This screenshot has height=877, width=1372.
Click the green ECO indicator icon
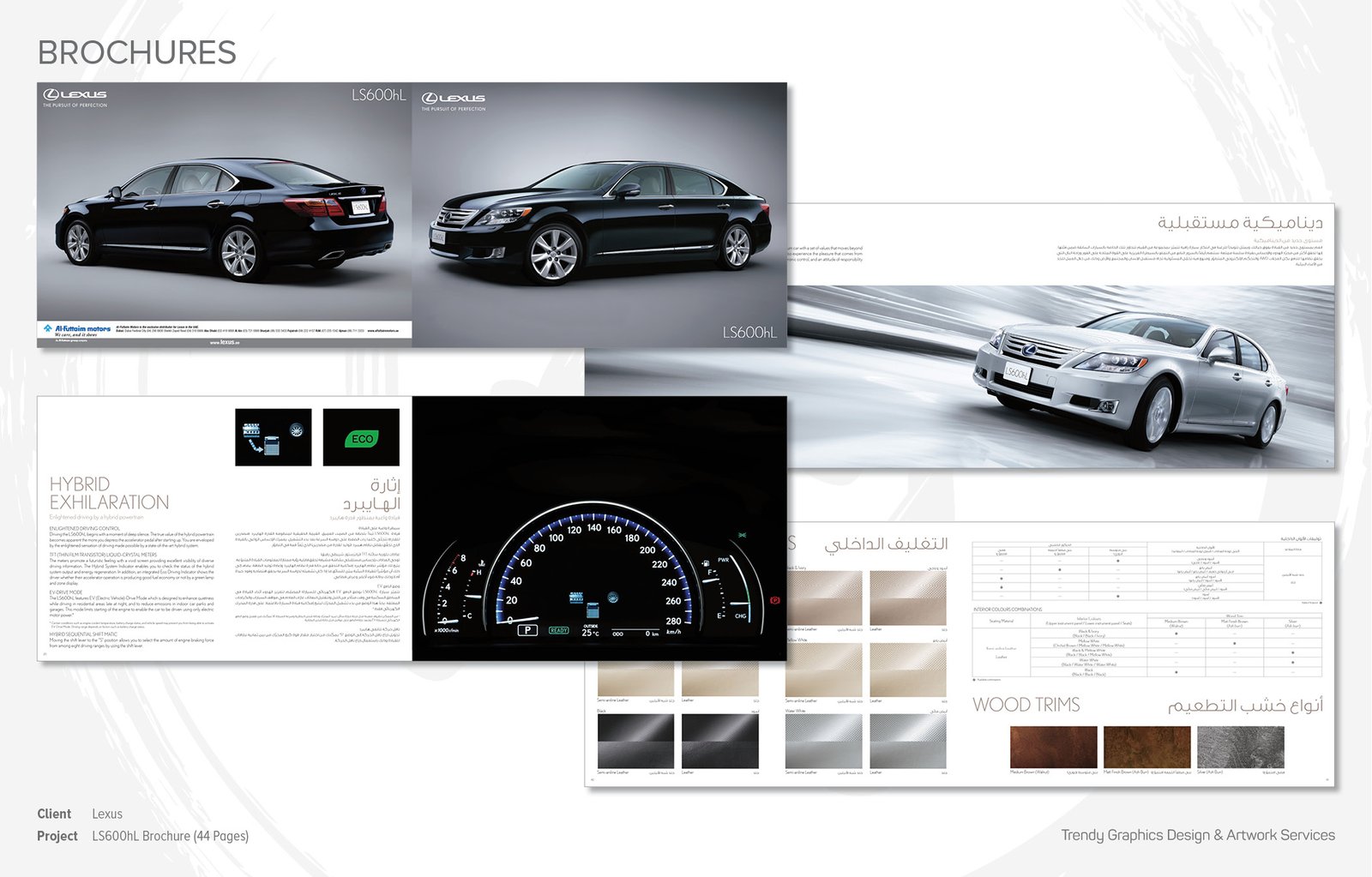click(x=361, y=438)
